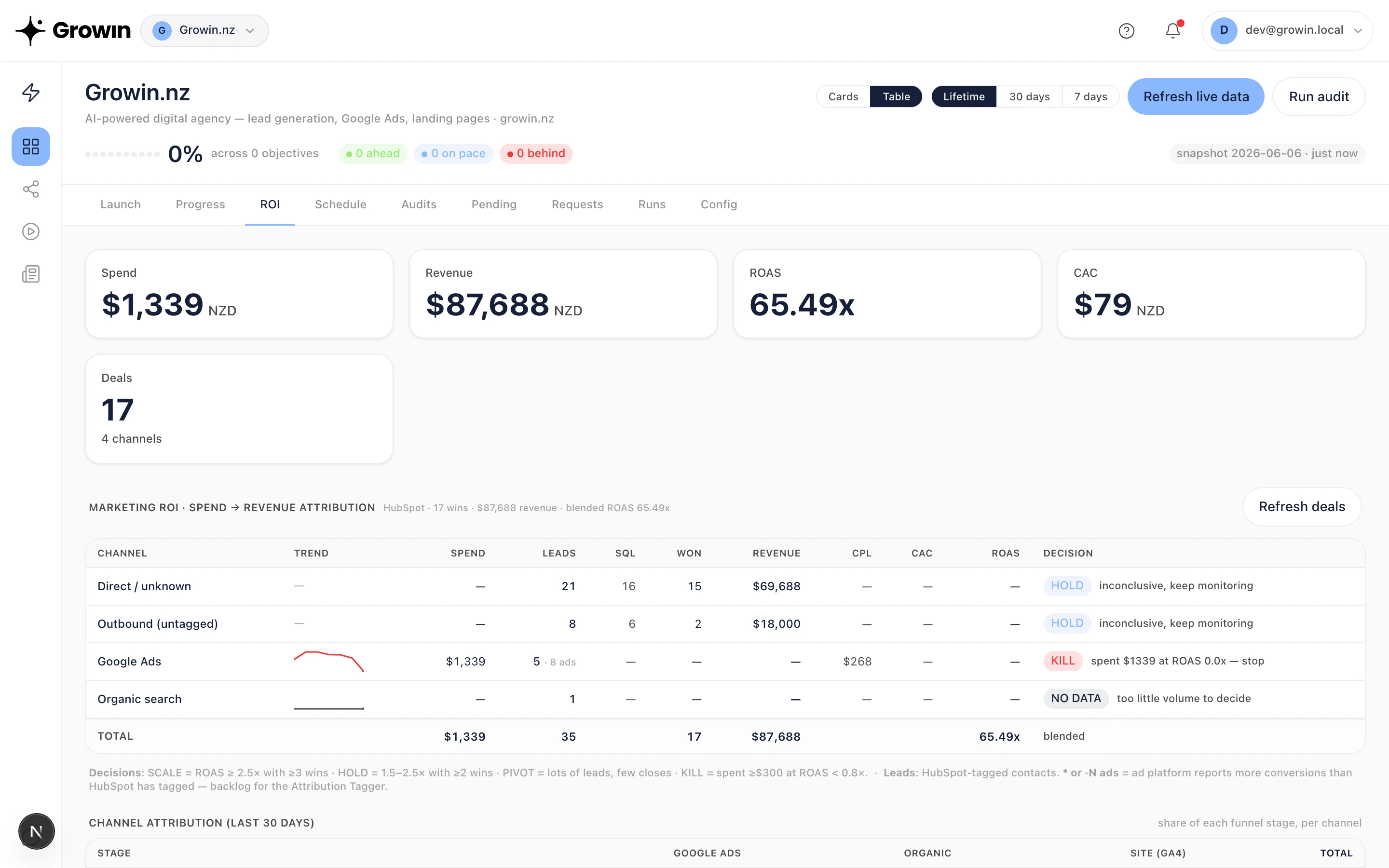
Task: Click the Run audit button
Action: tap(1319, 96)
